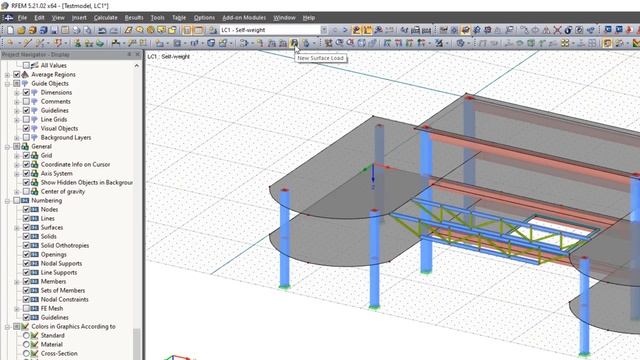Select the Solid Orthotropies tree label
Viewport: 640px width, 360px height.
[x=64, y=245]
